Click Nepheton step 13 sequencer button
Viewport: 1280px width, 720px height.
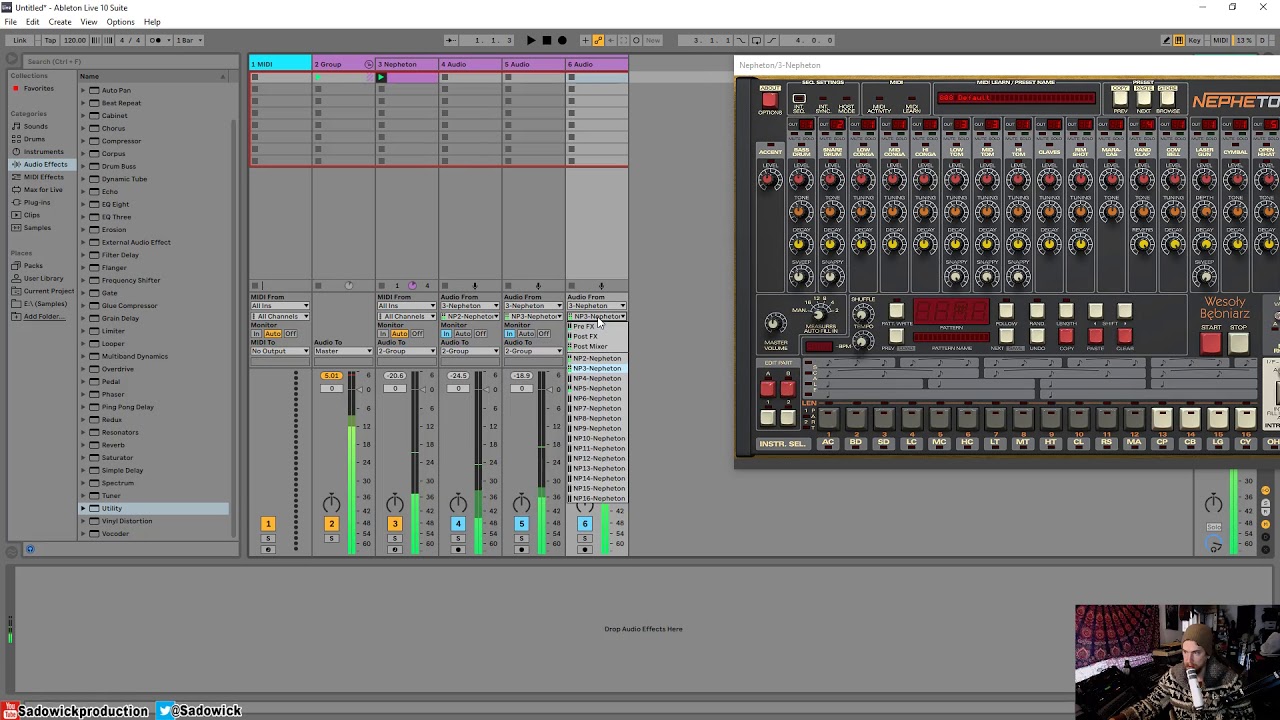point(1162,417)
